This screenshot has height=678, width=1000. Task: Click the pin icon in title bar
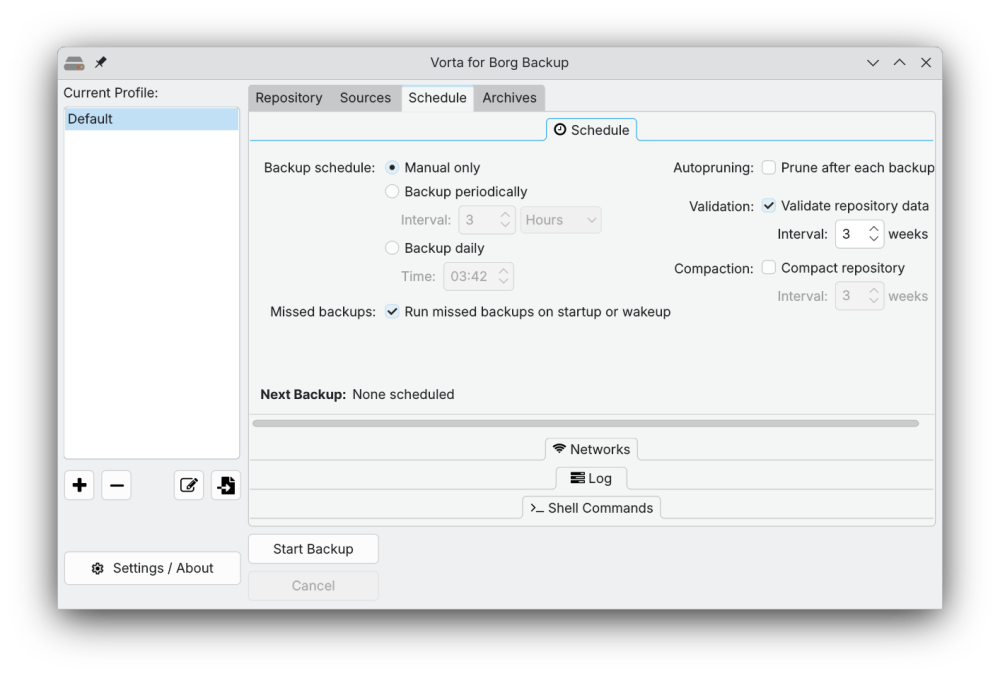click(101, 62)
